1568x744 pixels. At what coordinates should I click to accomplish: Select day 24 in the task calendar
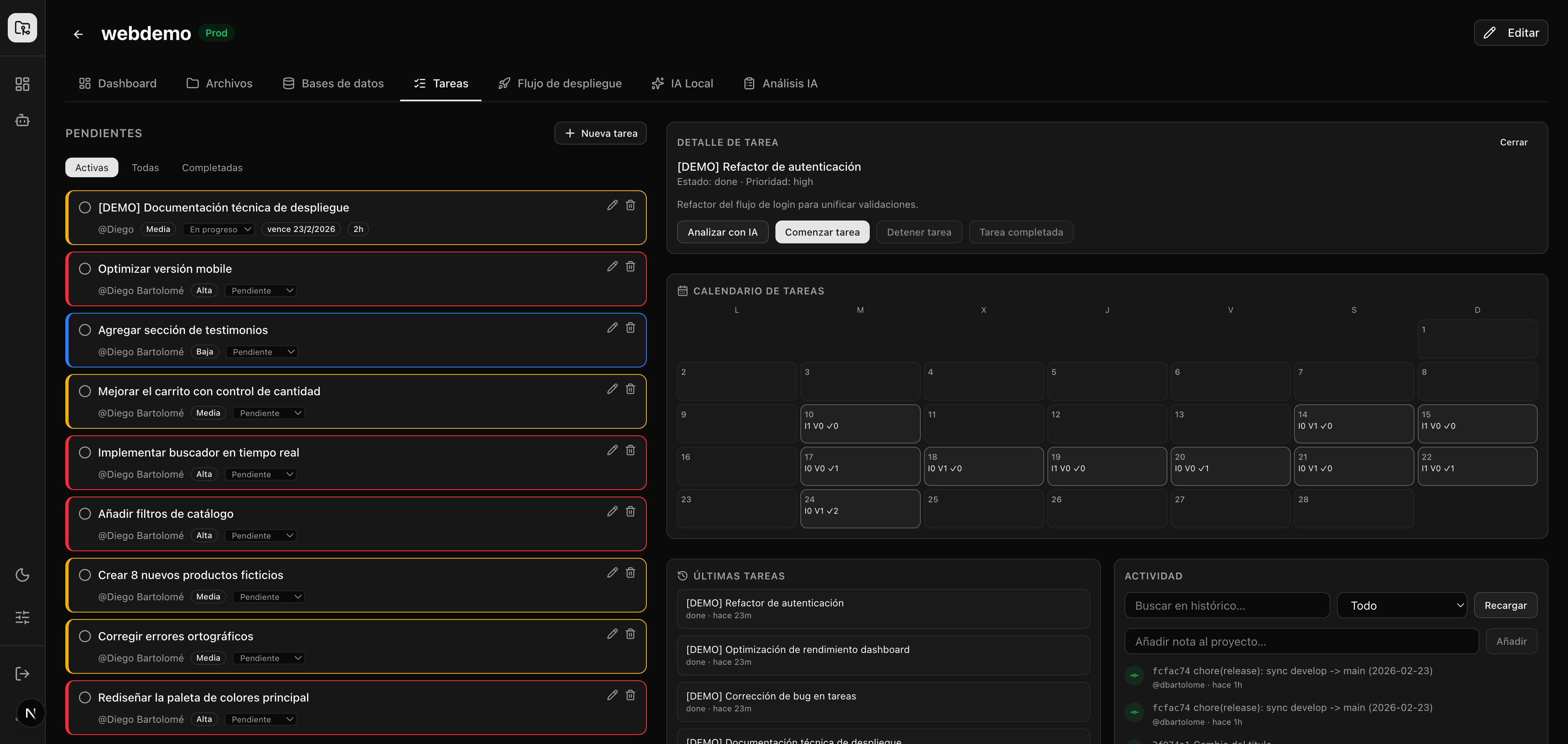[860, 508]
